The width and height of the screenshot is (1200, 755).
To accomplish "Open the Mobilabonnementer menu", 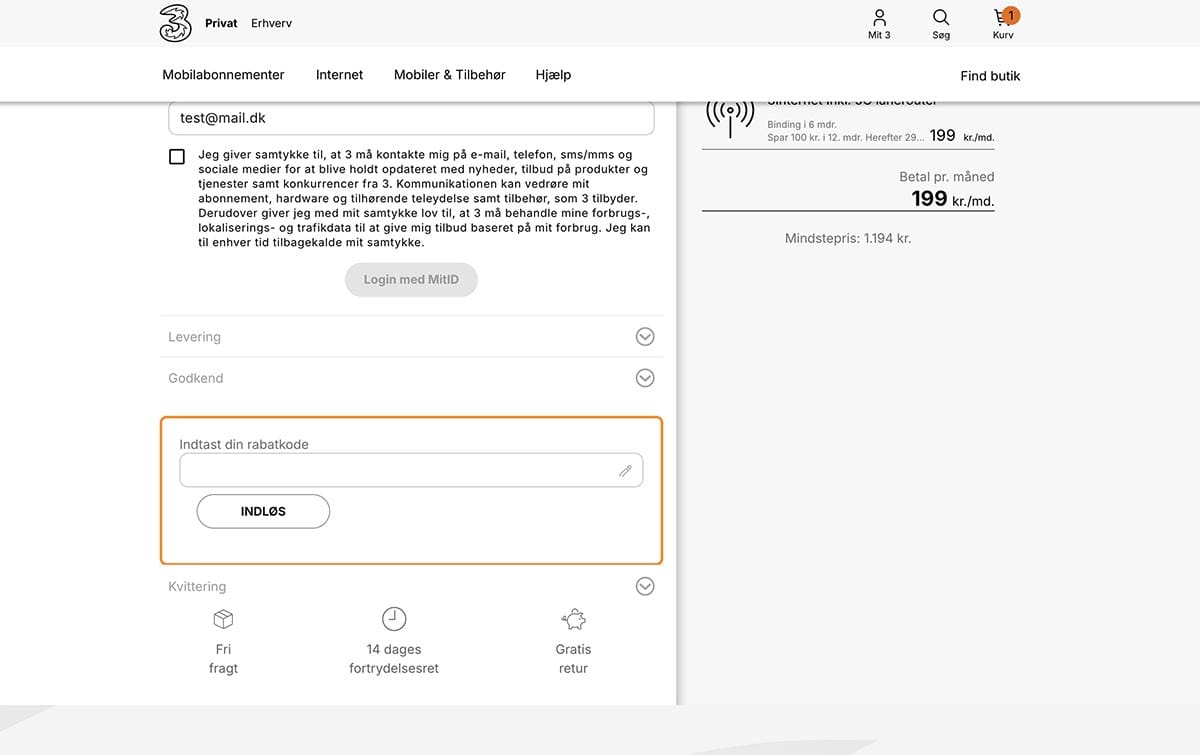I will [x=223, y=75].
